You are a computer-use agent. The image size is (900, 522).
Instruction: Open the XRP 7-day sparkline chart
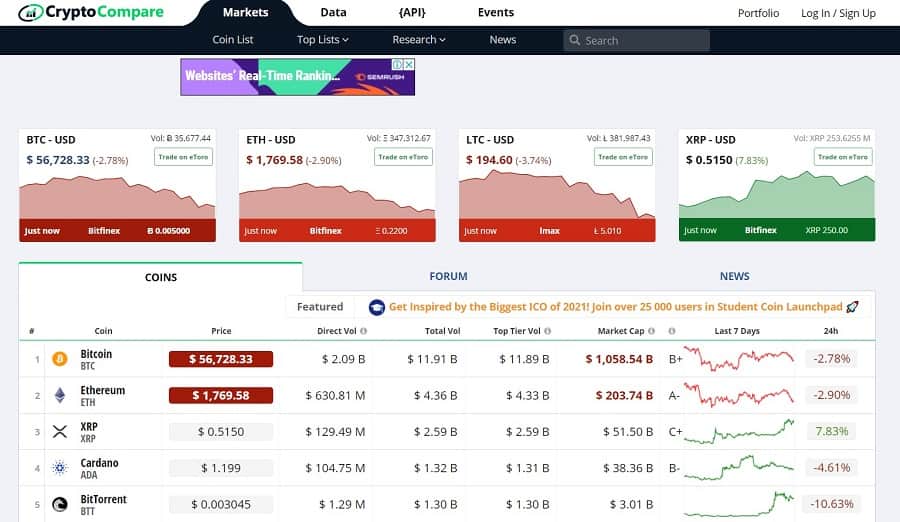coord(739,431)
